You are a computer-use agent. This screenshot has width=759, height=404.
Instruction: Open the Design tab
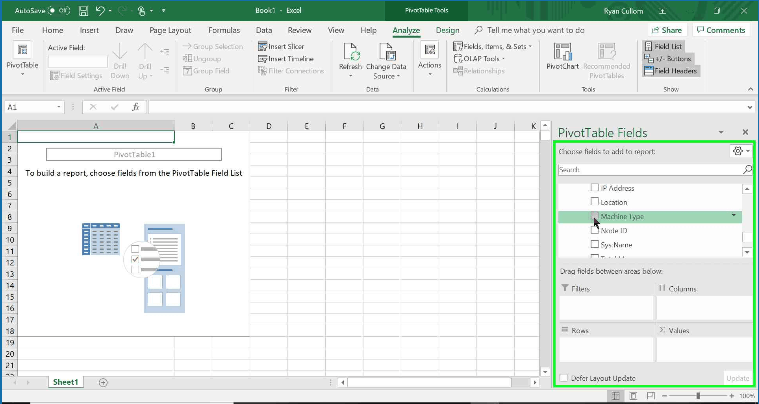click(447, 30)
